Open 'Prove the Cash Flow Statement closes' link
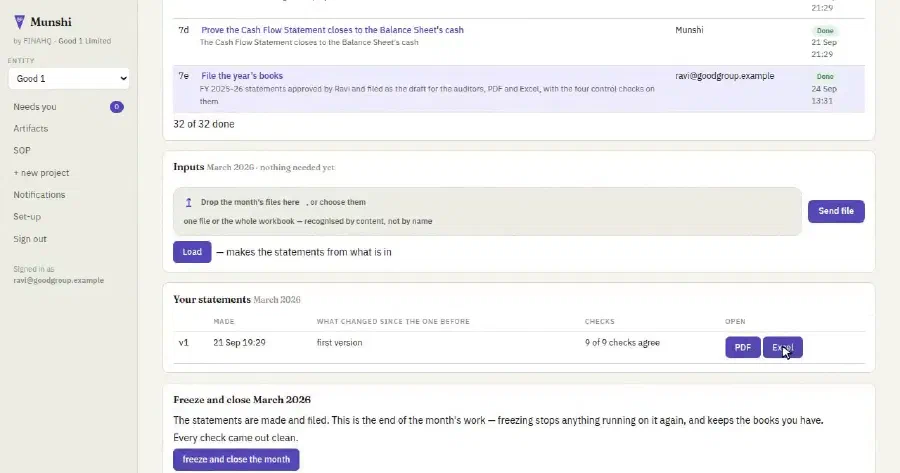Viewport: 900px width, 473px height. point(332,30)
